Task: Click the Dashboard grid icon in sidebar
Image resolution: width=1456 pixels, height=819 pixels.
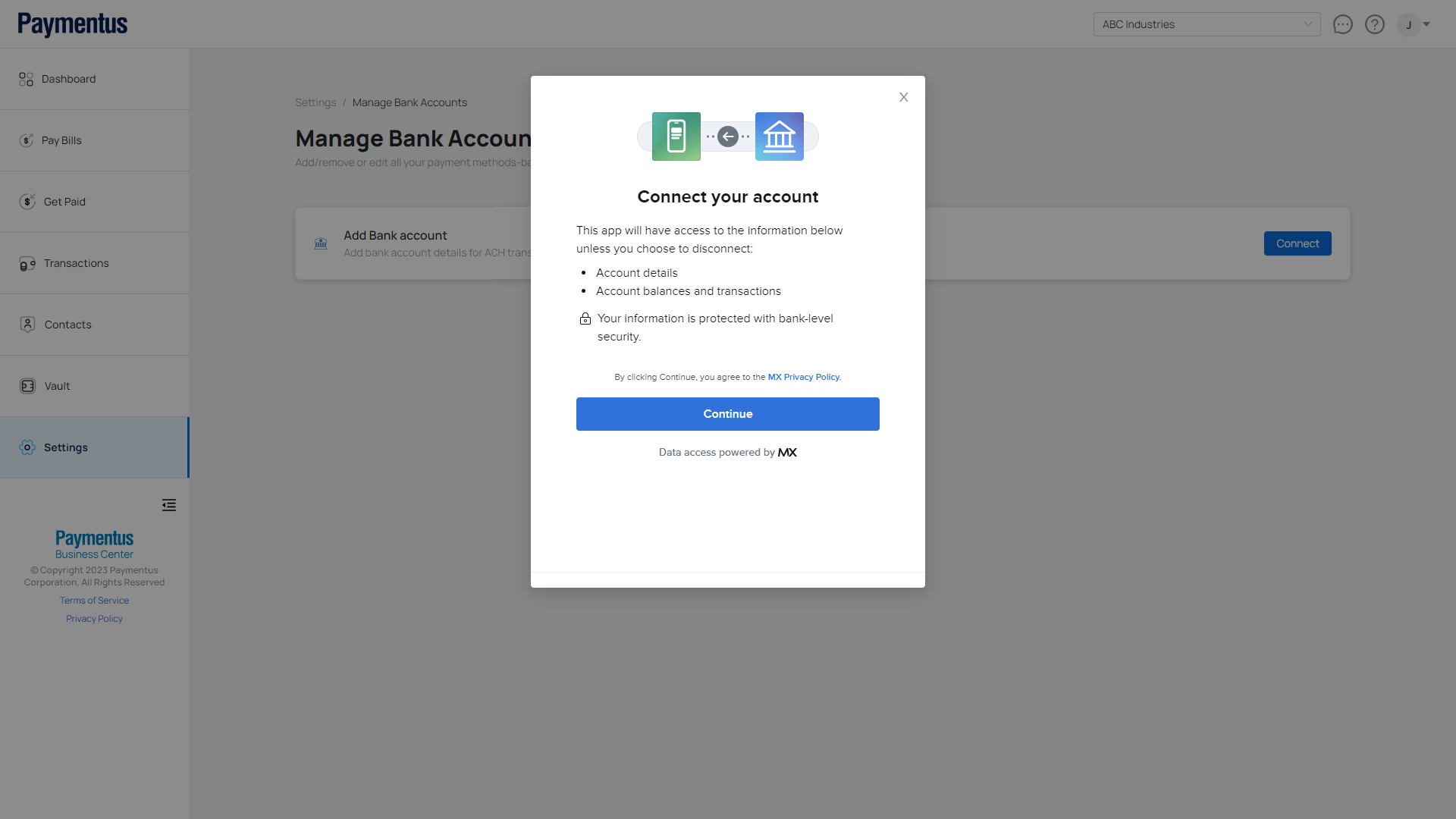Action: [27, 79]
